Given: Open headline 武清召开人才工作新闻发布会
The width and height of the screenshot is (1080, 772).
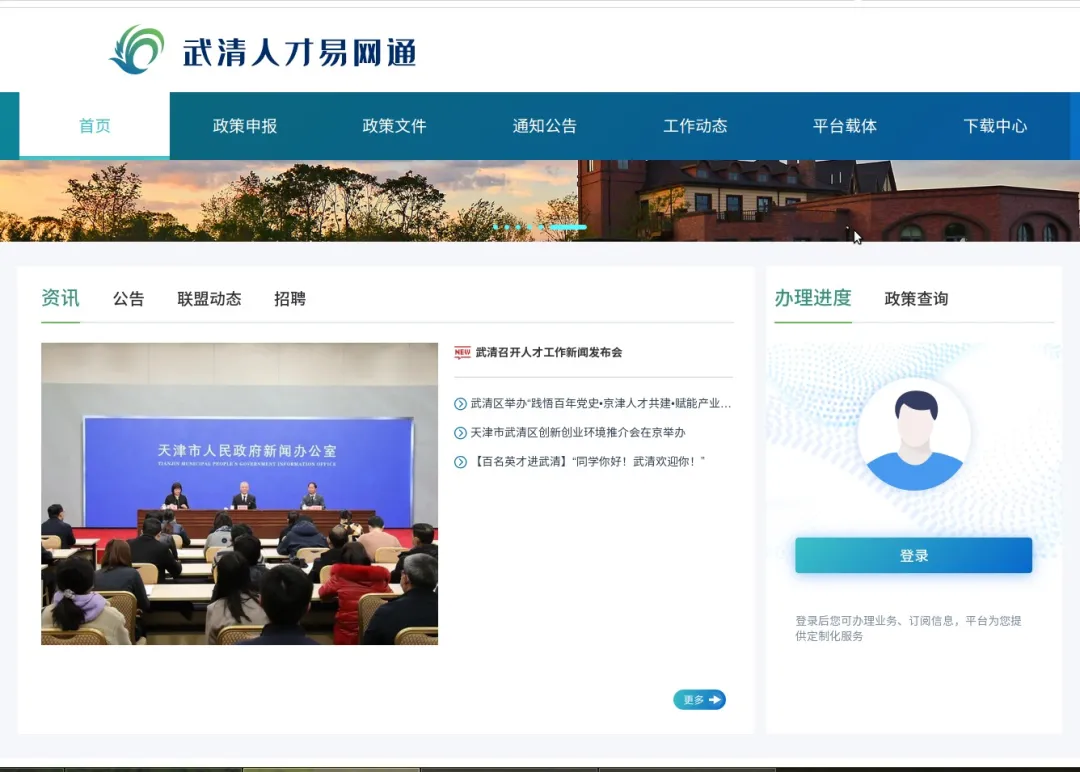Looking at the screenshot, I should [549, 353].
